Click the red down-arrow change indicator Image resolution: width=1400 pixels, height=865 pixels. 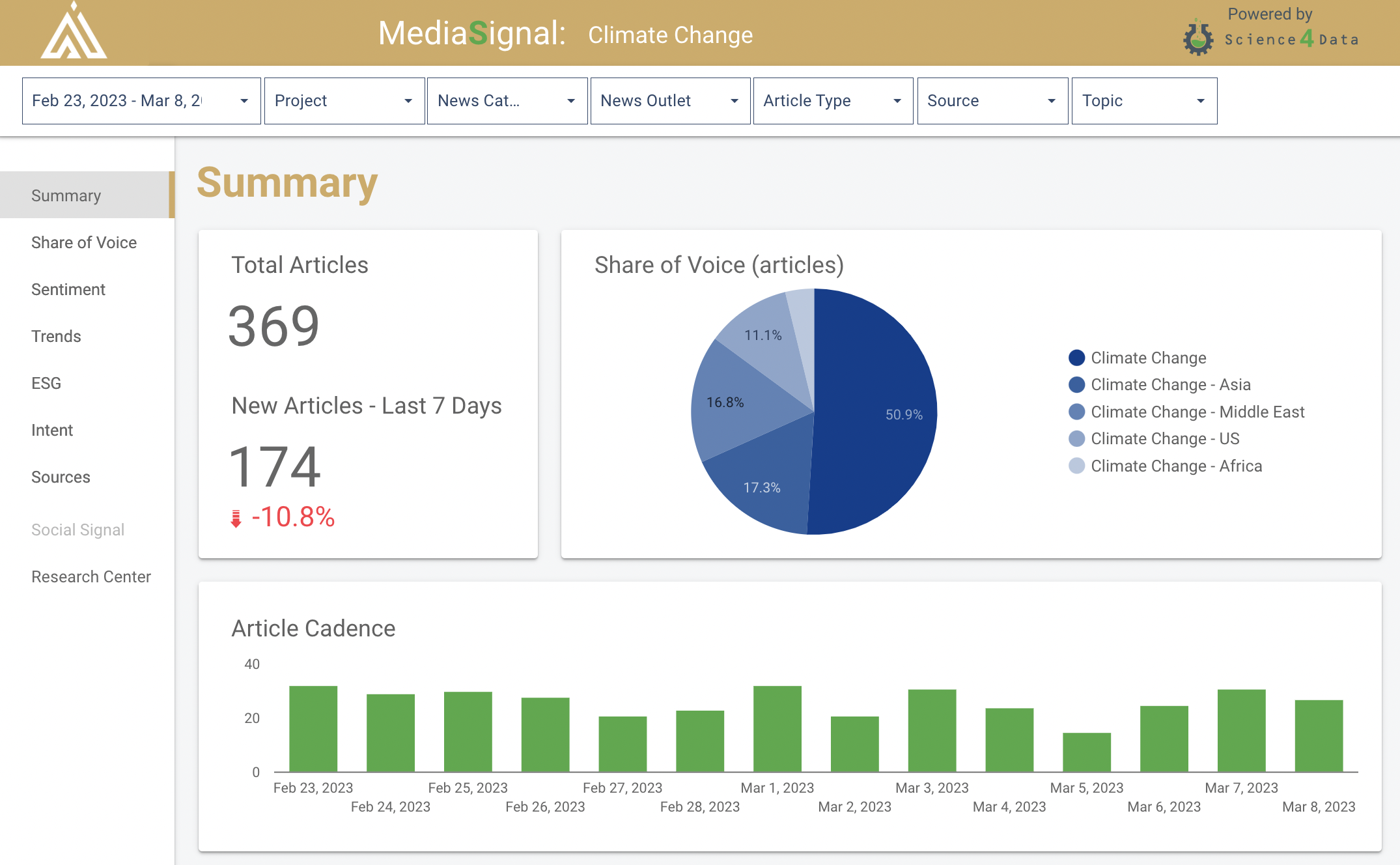(x=236, y=518)
